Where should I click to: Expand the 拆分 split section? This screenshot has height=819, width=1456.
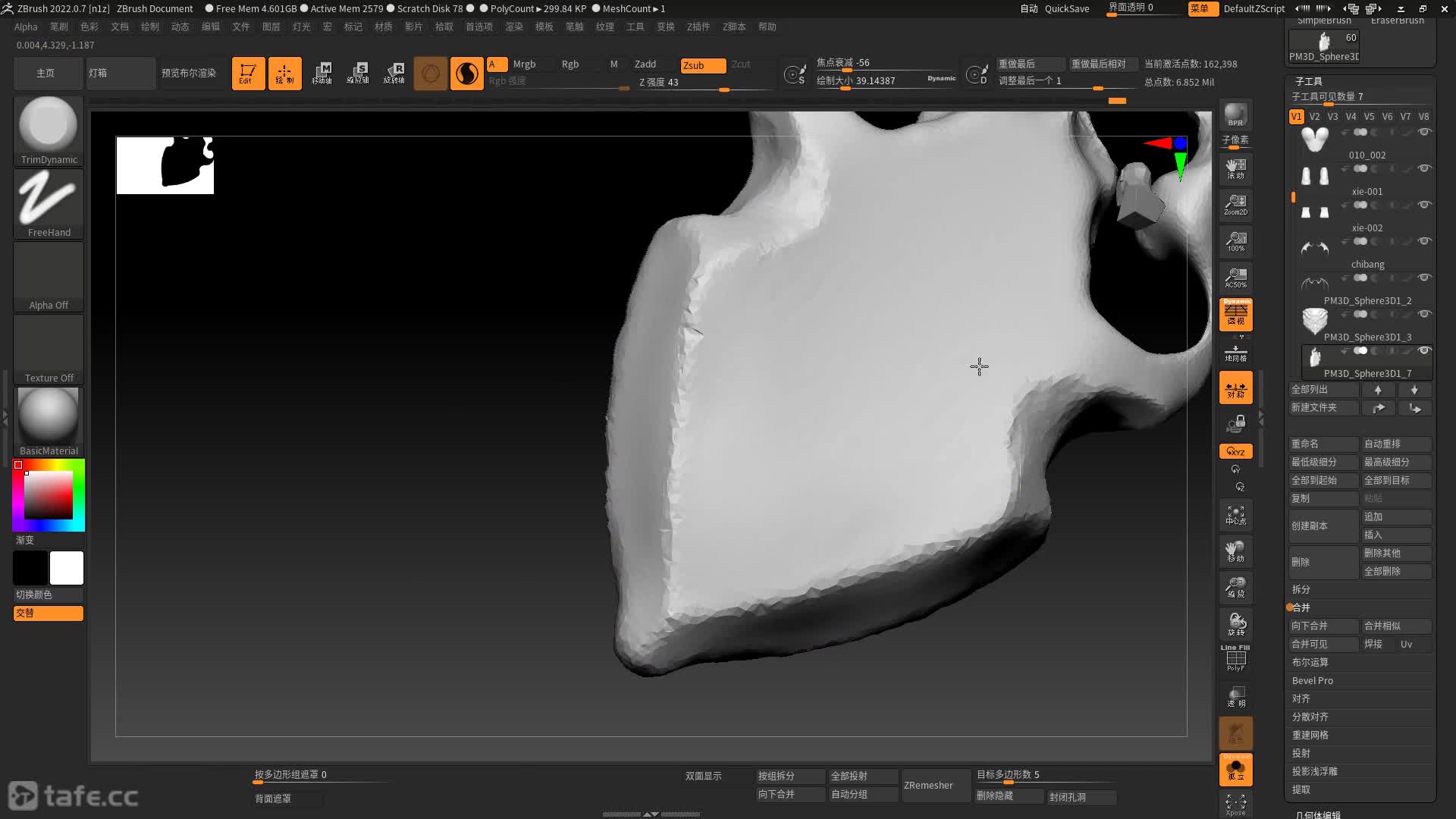(1301, 589)
